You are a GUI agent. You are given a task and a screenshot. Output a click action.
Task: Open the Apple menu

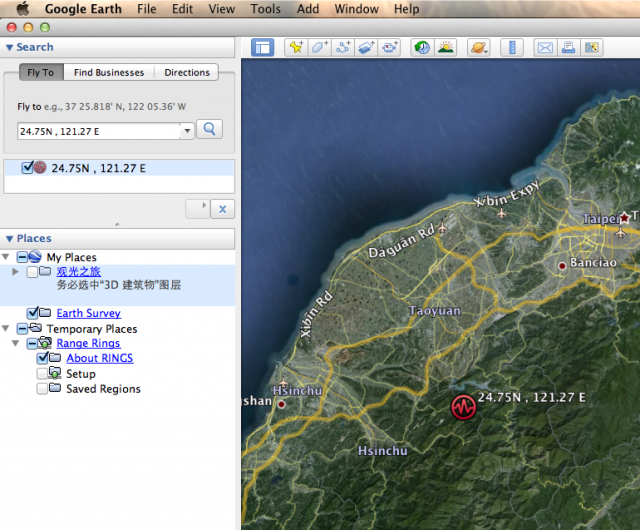23,9
